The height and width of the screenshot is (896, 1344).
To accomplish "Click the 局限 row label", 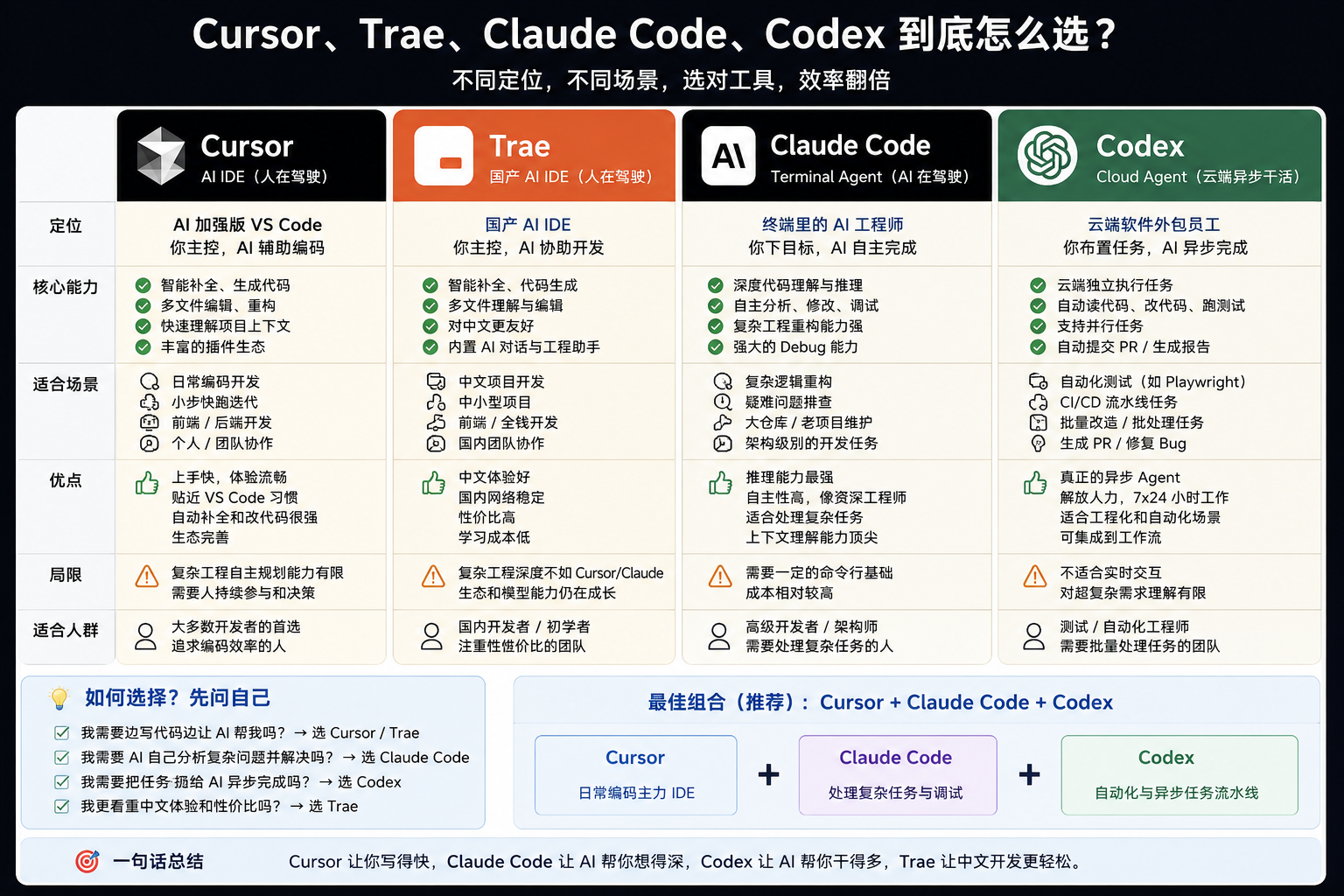I will click(x=66, y=575).
